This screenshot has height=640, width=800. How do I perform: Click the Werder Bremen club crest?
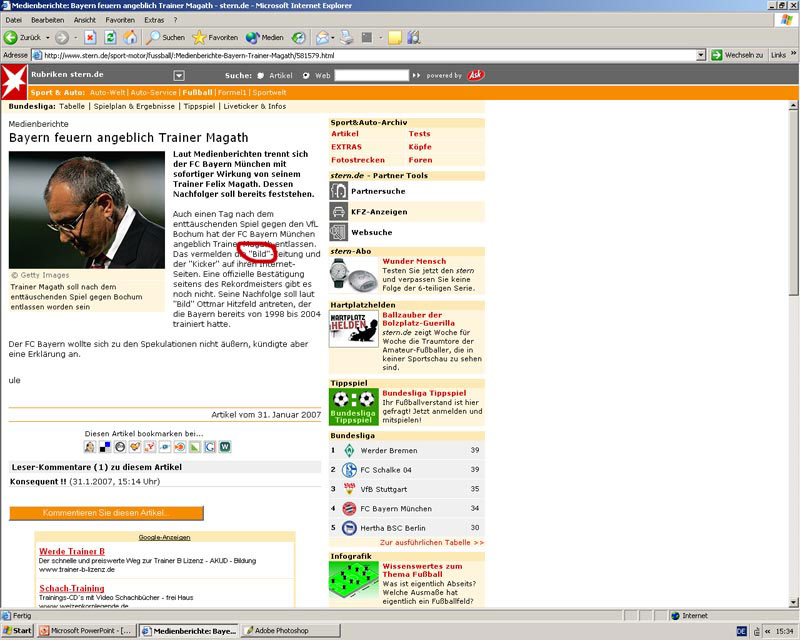[x=349, y=450]
